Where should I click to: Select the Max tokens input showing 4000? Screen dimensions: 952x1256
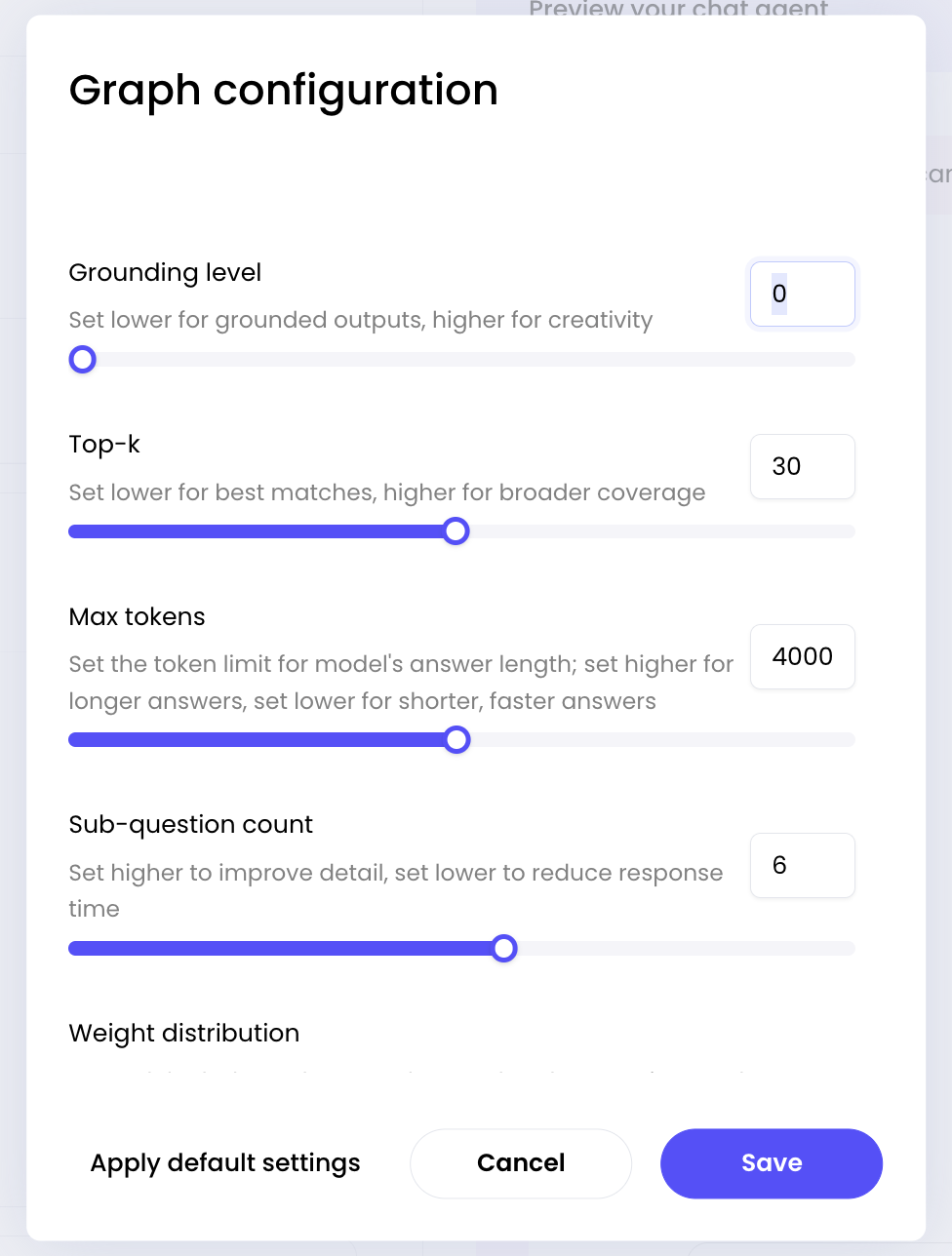(x=802, y=656)
